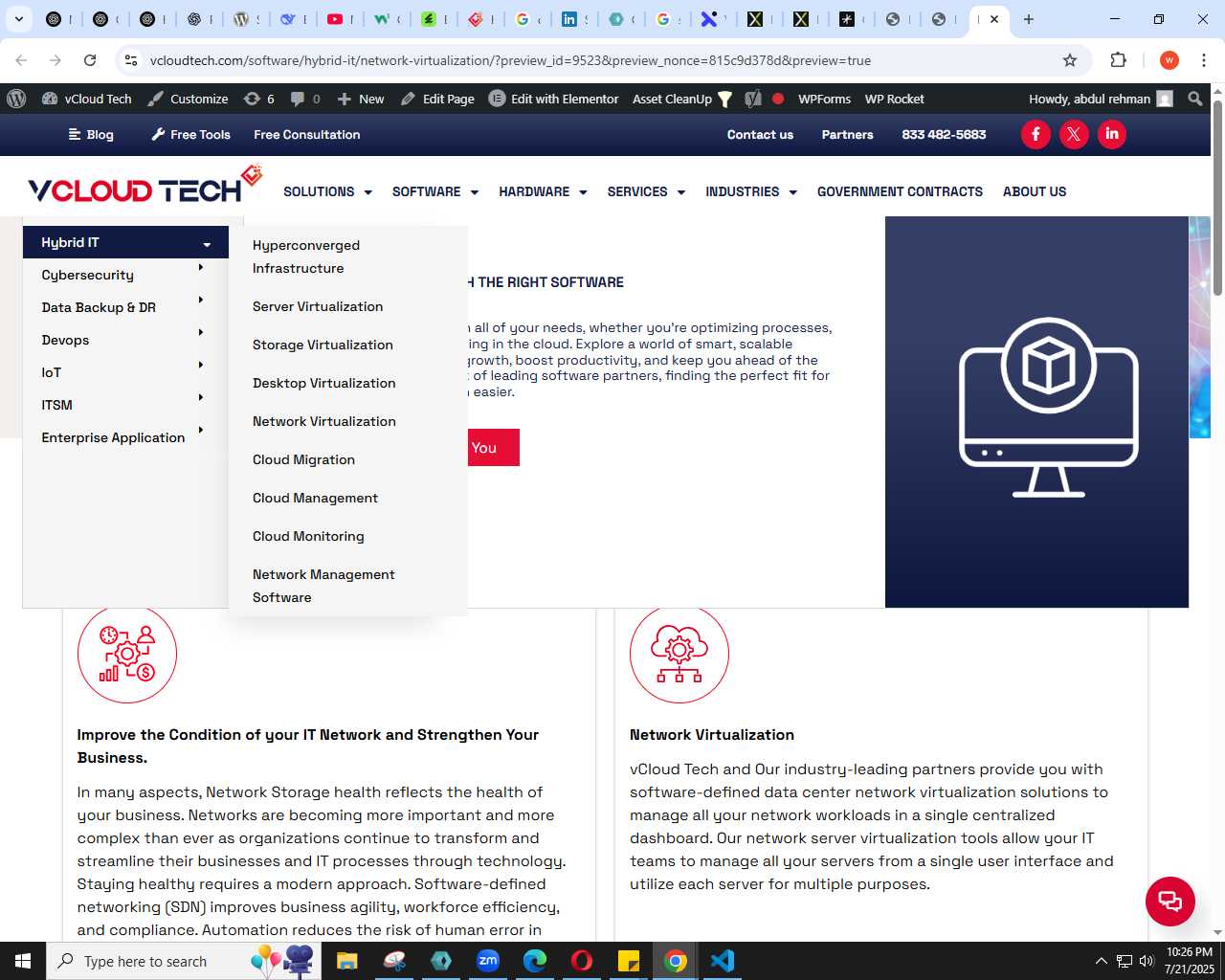Click the Chrome taskbar icon

pos(676,961)
